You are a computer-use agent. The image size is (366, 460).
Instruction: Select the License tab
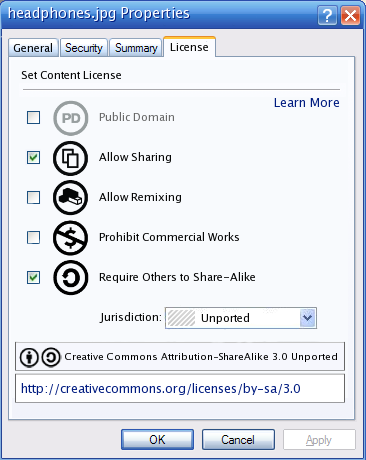189,47
